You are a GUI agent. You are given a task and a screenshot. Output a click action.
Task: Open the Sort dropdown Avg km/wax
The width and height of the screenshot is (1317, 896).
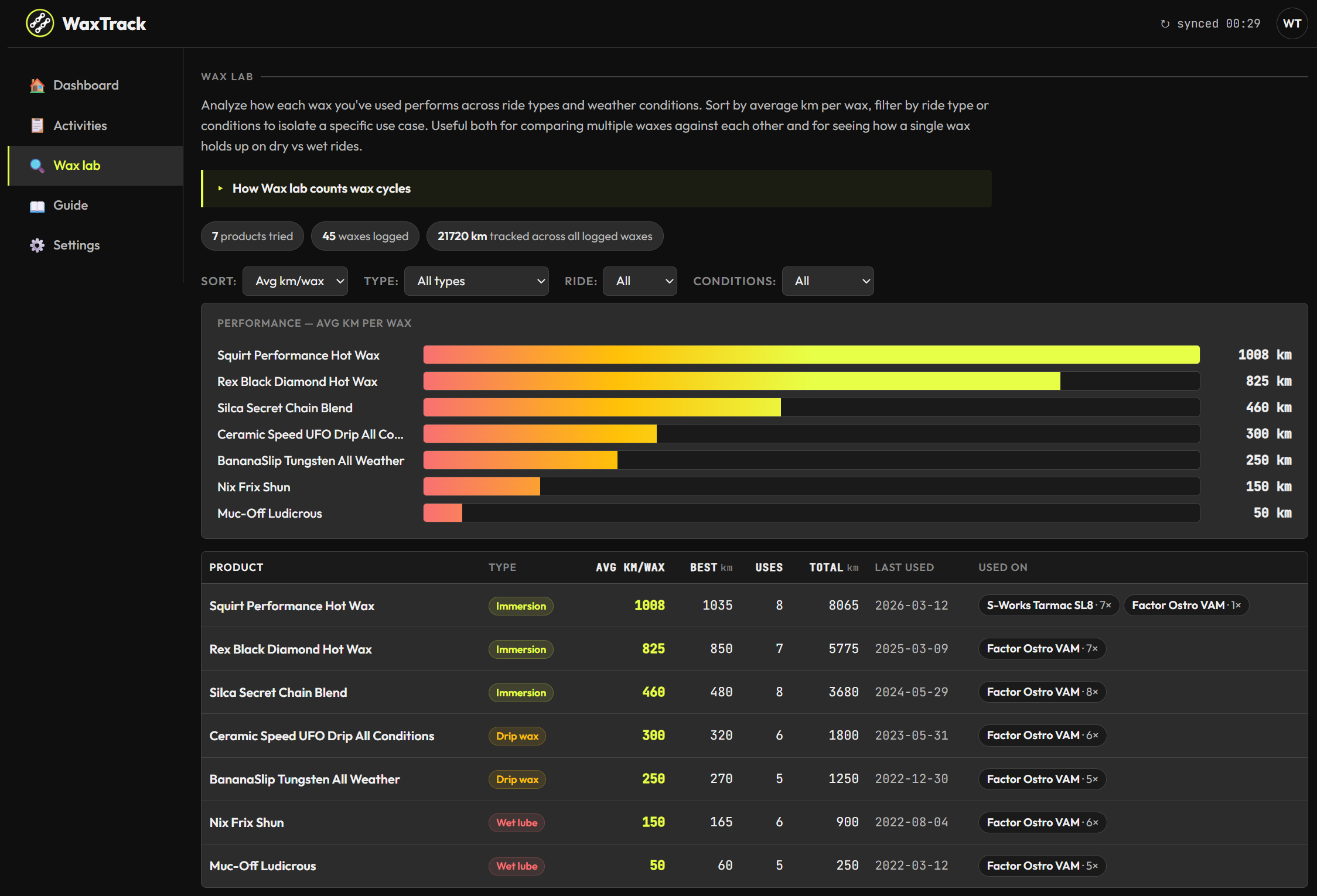pos(295,281)
